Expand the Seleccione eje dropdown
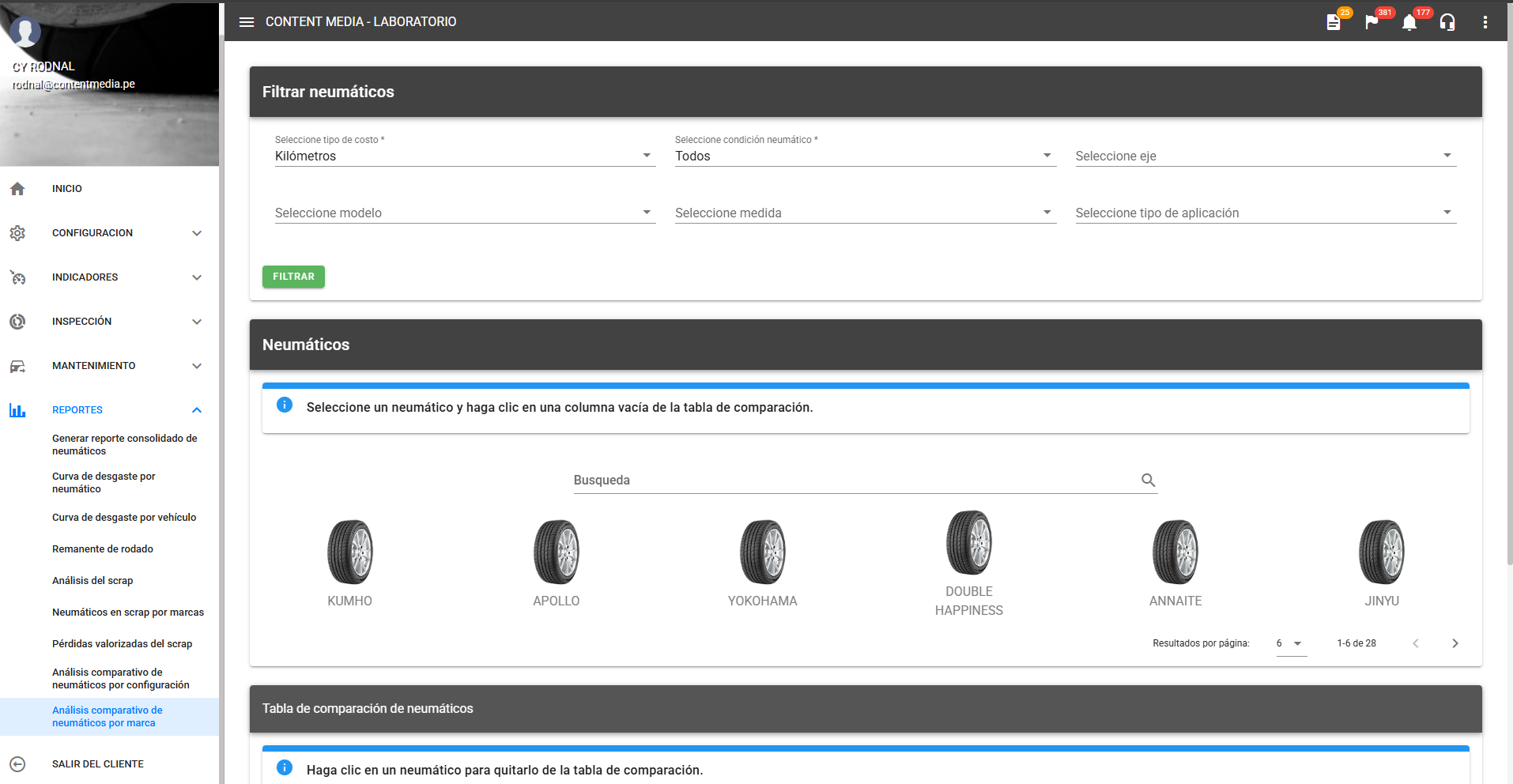This screenshot has height=784, width=1513. pos(1265,156)
